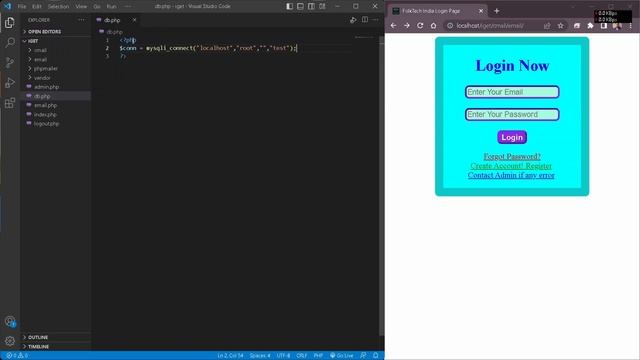Open browser extensions puzzle icon
The image size is (640, 360).
point(590,26)
